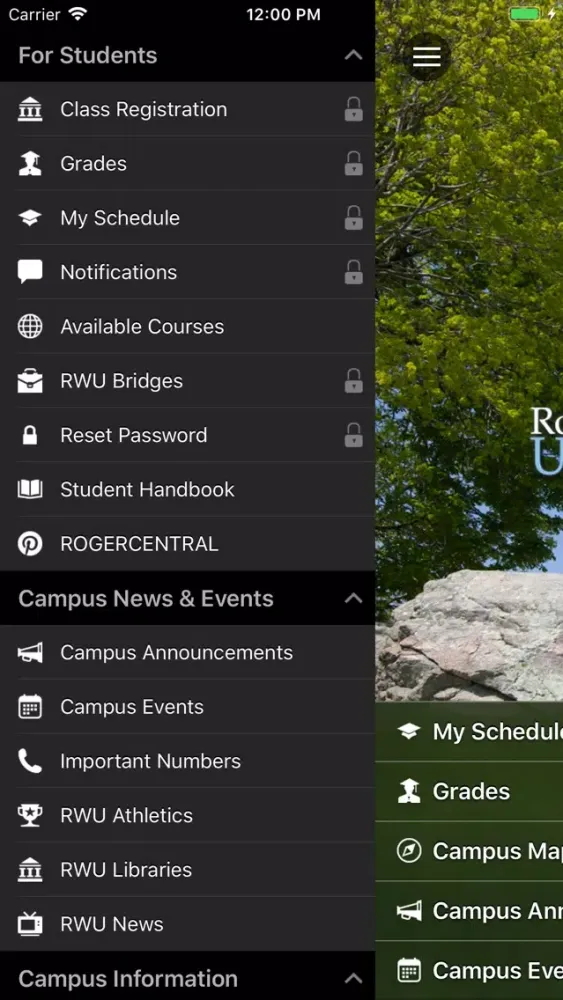Click the Campus Announcements label in sidebar
Viewport: 563px width, 1000px height.
point(177,652)
